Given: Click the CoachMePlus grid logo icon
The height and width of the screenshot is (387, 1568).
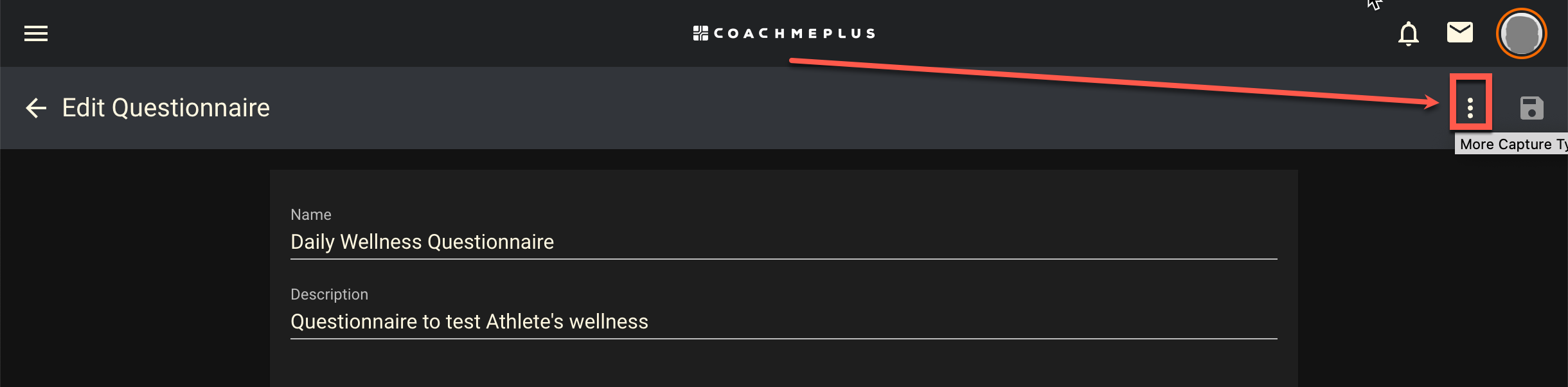Looking at the screenshot, I should click(700, 33).
